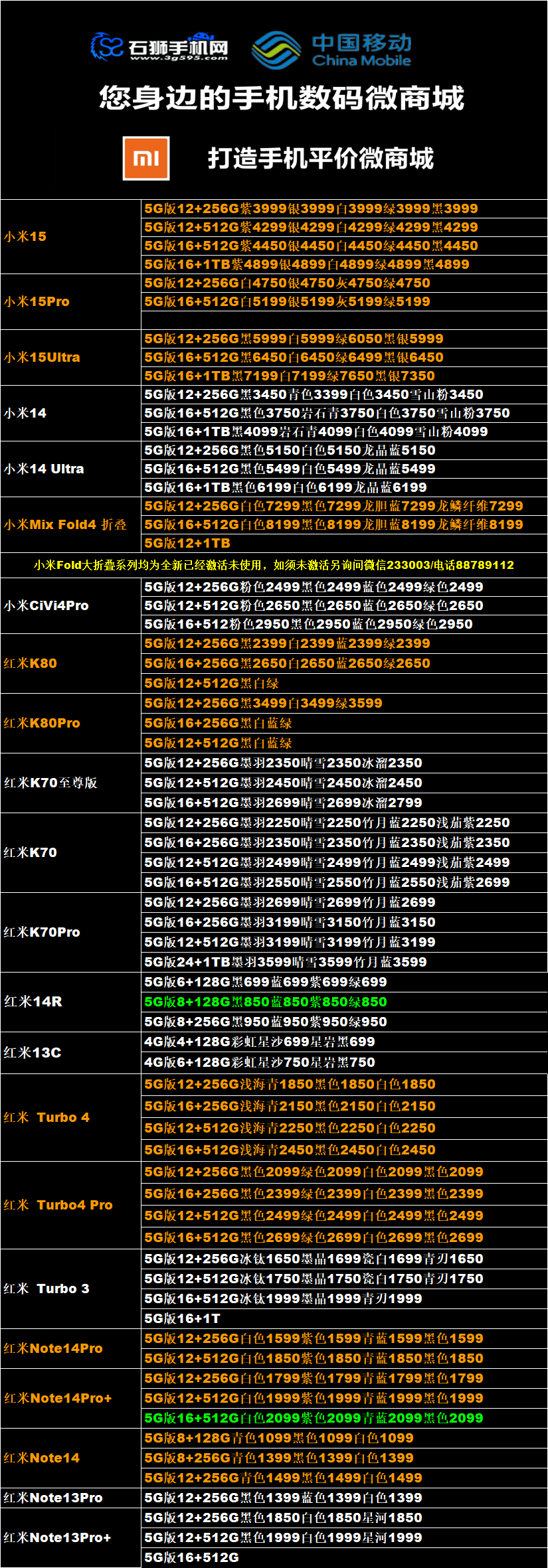Click the Fold4 5G版12+1TB row
Image resolution: width=548 pixels, height=1568 pixels.
pos(344,543)
